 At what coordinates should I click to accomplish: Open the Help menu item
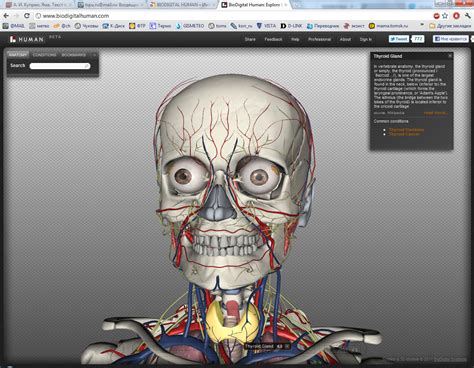pyautogui.click(x=295, y=39)
